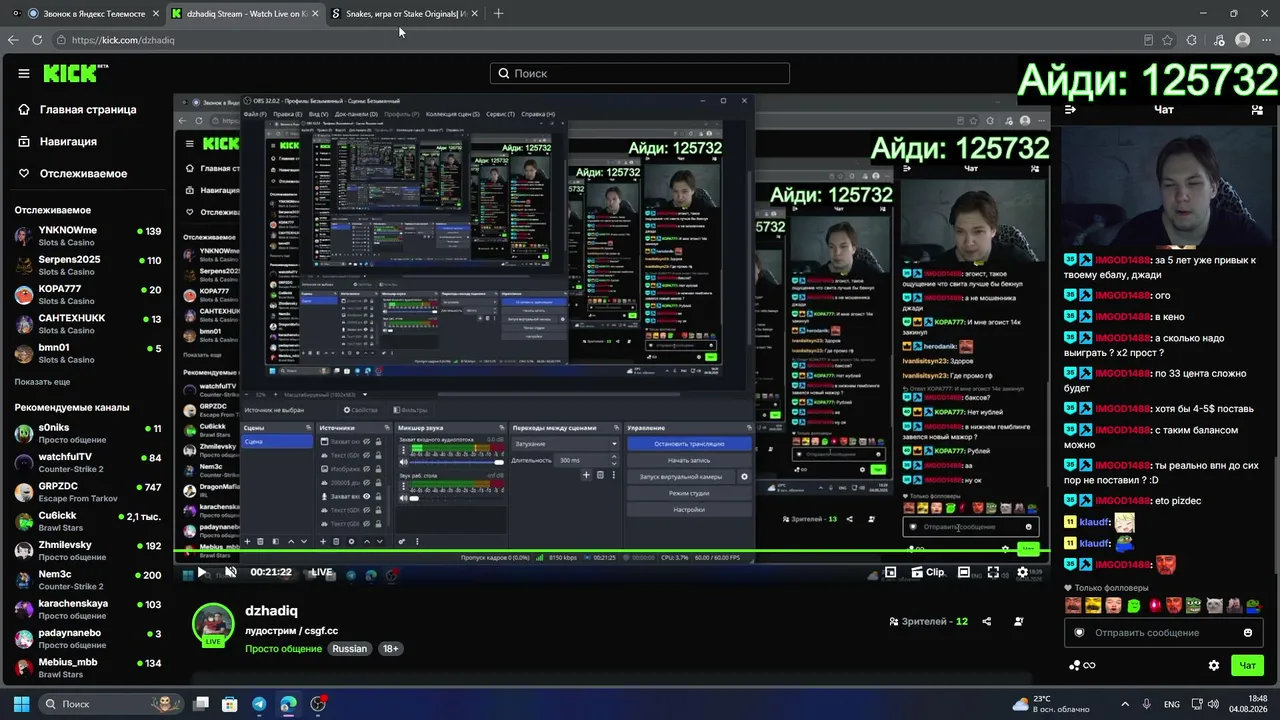Viewport: 1280px width, 720px height.
Task: Open followed channel CAHTEXHUKK
Action: [x=87, y=323]
